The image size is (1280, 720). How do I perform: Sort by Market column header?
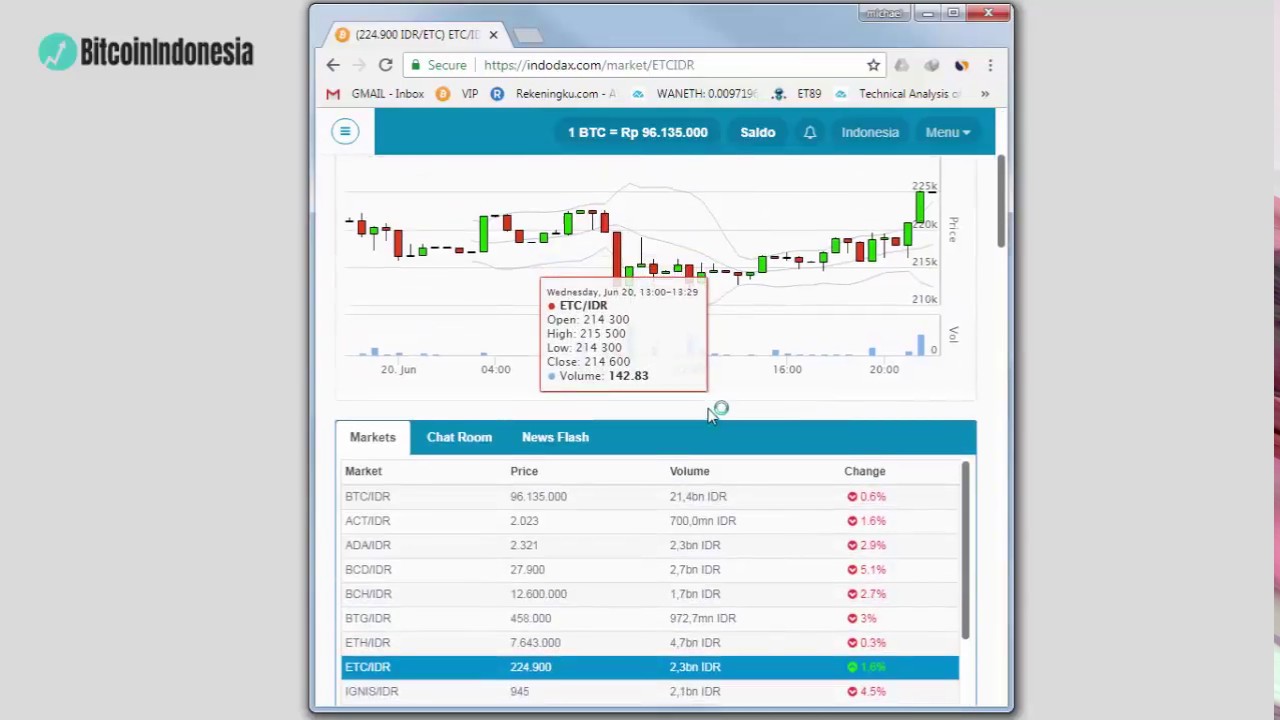click(x=363, y=471)
